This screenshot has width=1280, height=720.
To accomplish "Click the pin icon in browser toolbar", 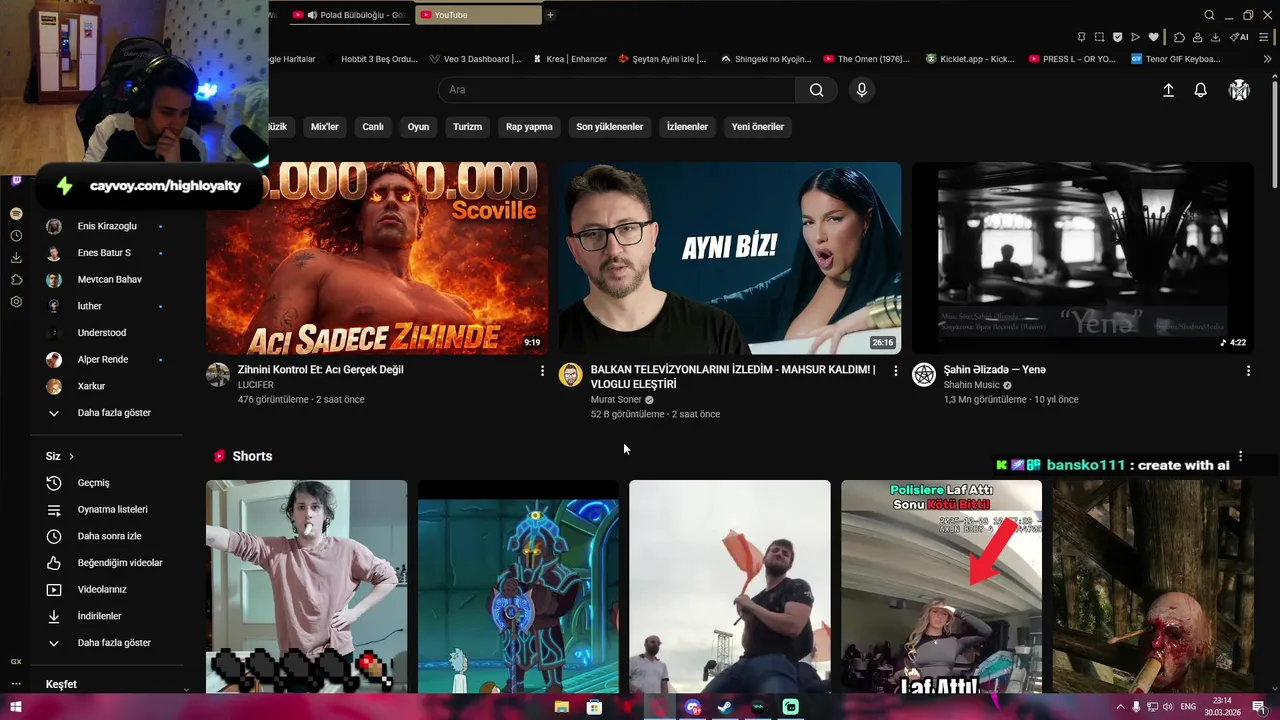I will (1081, 37).
